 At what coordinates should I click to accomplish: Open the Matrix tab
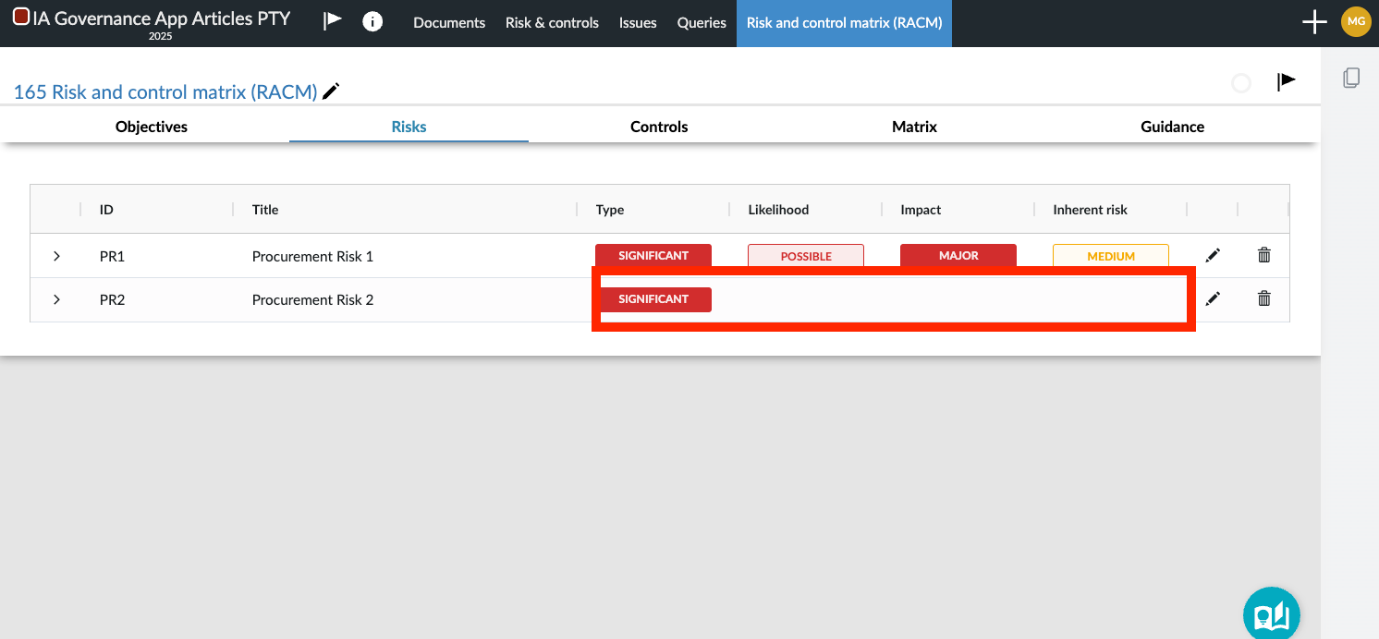click(914, 126)
